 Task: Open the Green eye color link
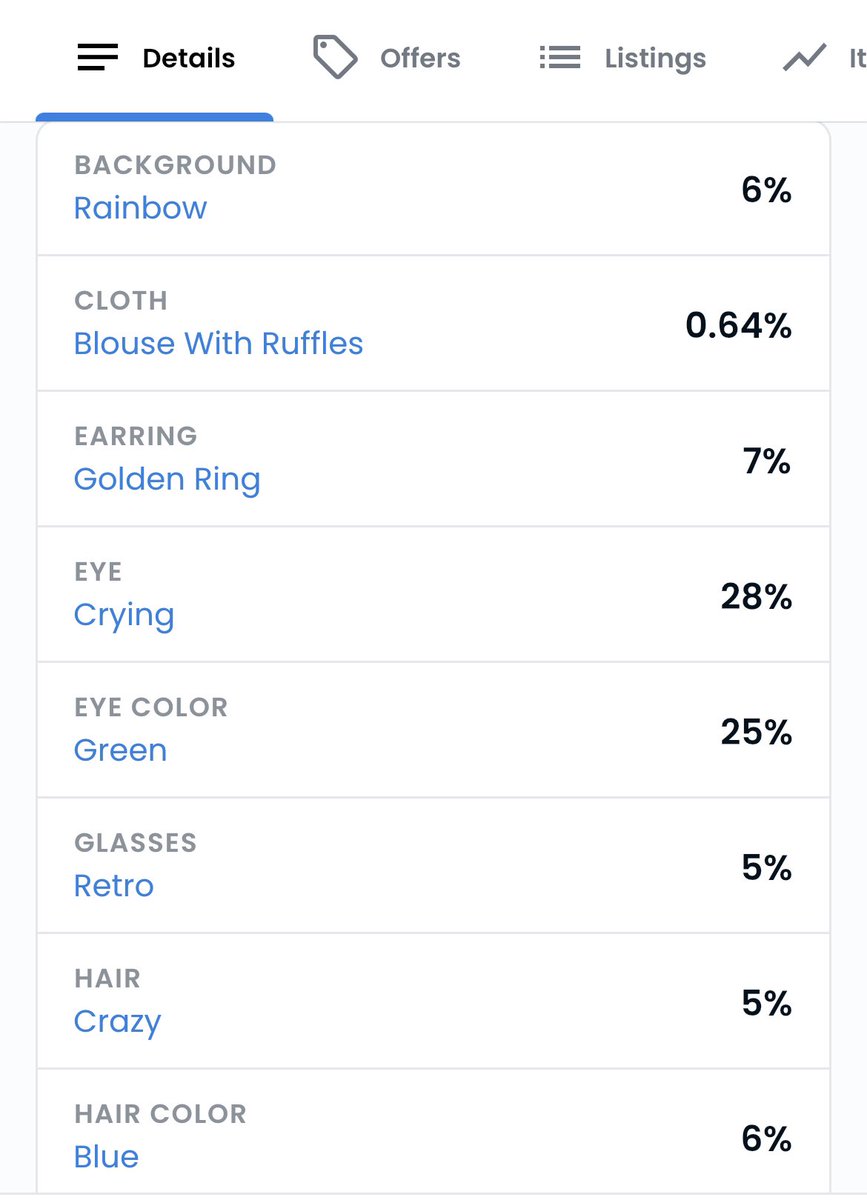(120, 750)
